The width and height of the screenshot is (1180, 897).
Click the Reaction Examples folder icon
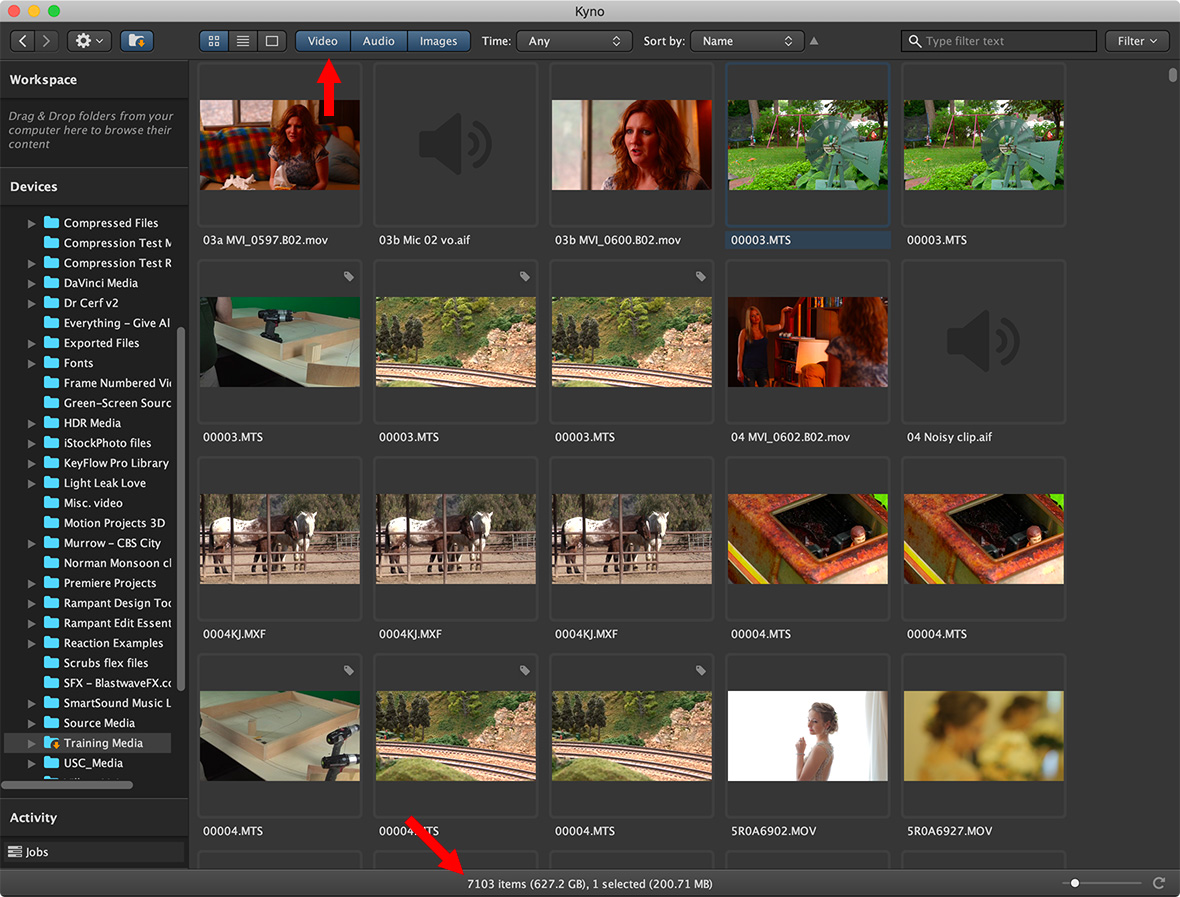click(x=51, y=643)
